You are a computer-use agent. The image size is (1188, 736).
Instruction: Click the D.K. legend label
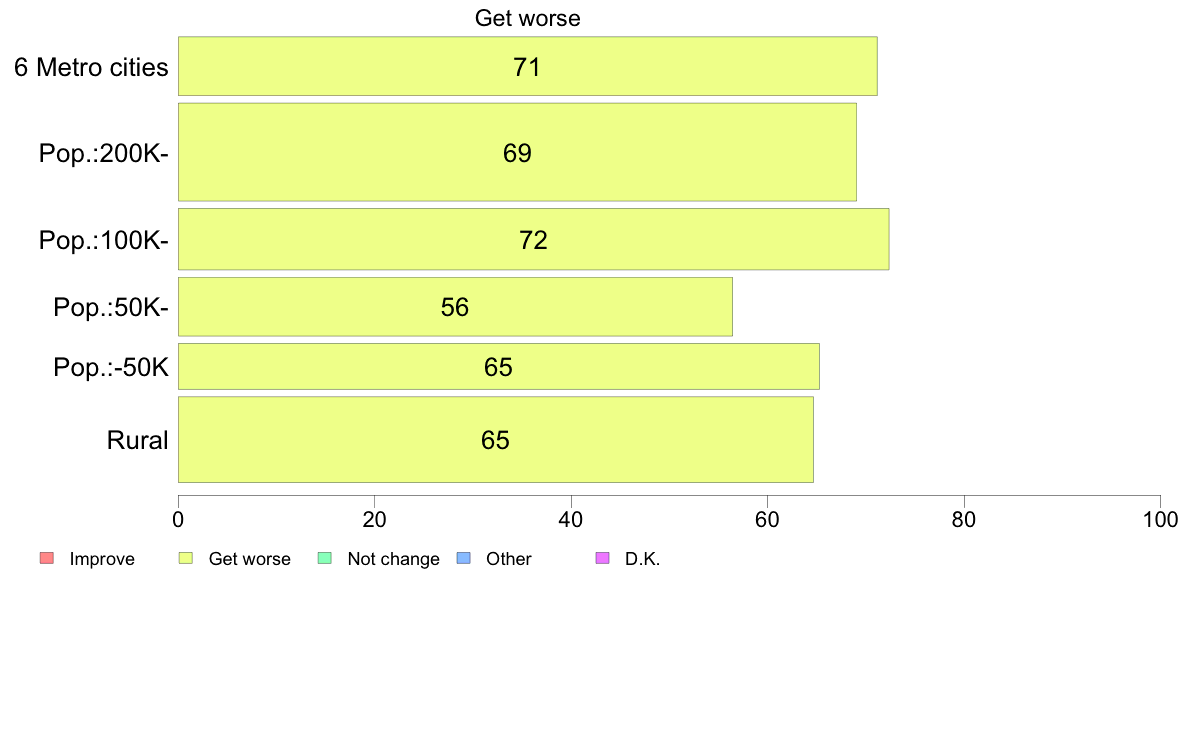[x=642, y=559]
